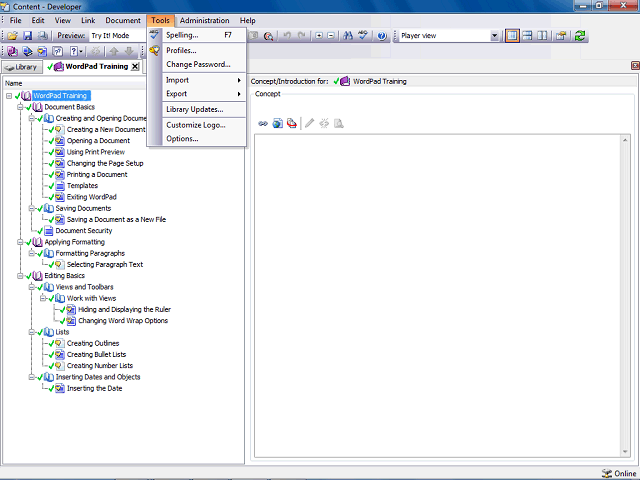Image resolution: width=640 pixels, height=480 pixels.
Task: Select the single-pane layout icon
Action: point(512,36)
